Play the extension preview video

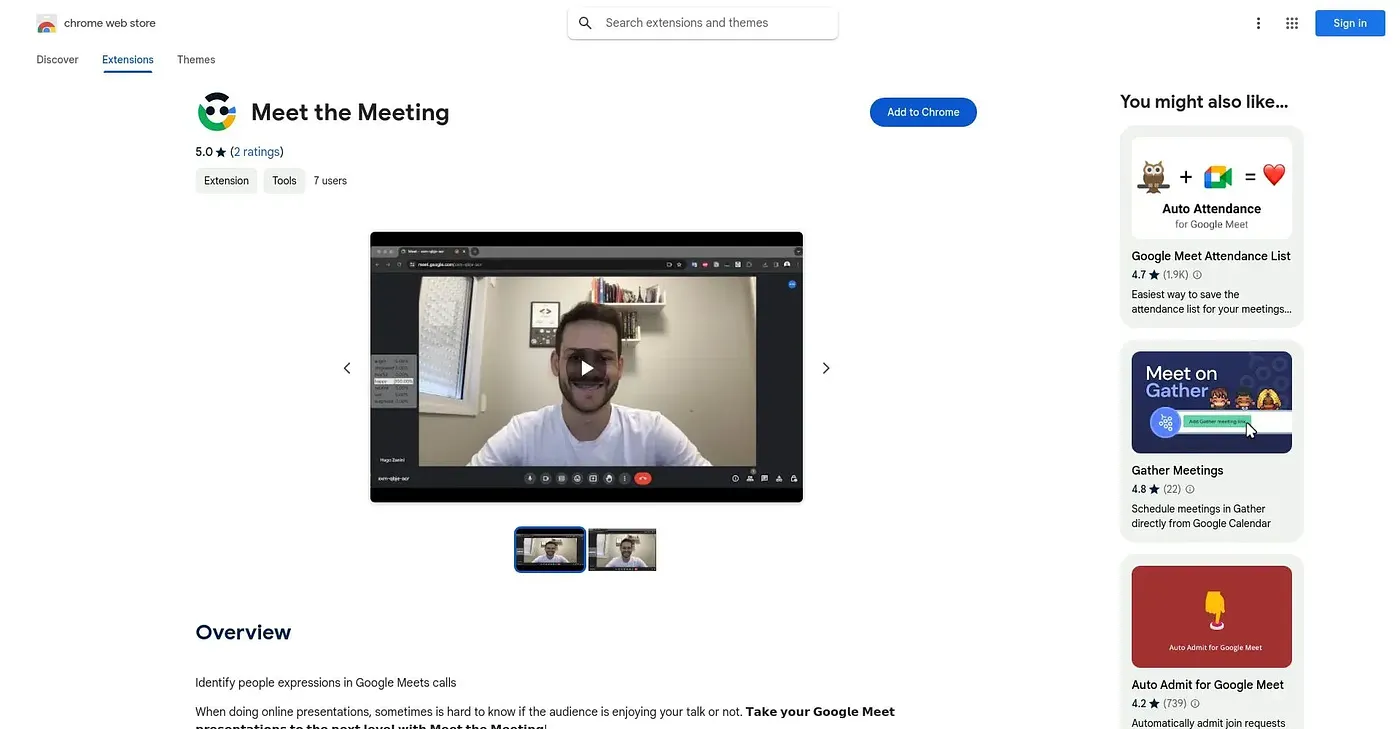pos(586,368)
